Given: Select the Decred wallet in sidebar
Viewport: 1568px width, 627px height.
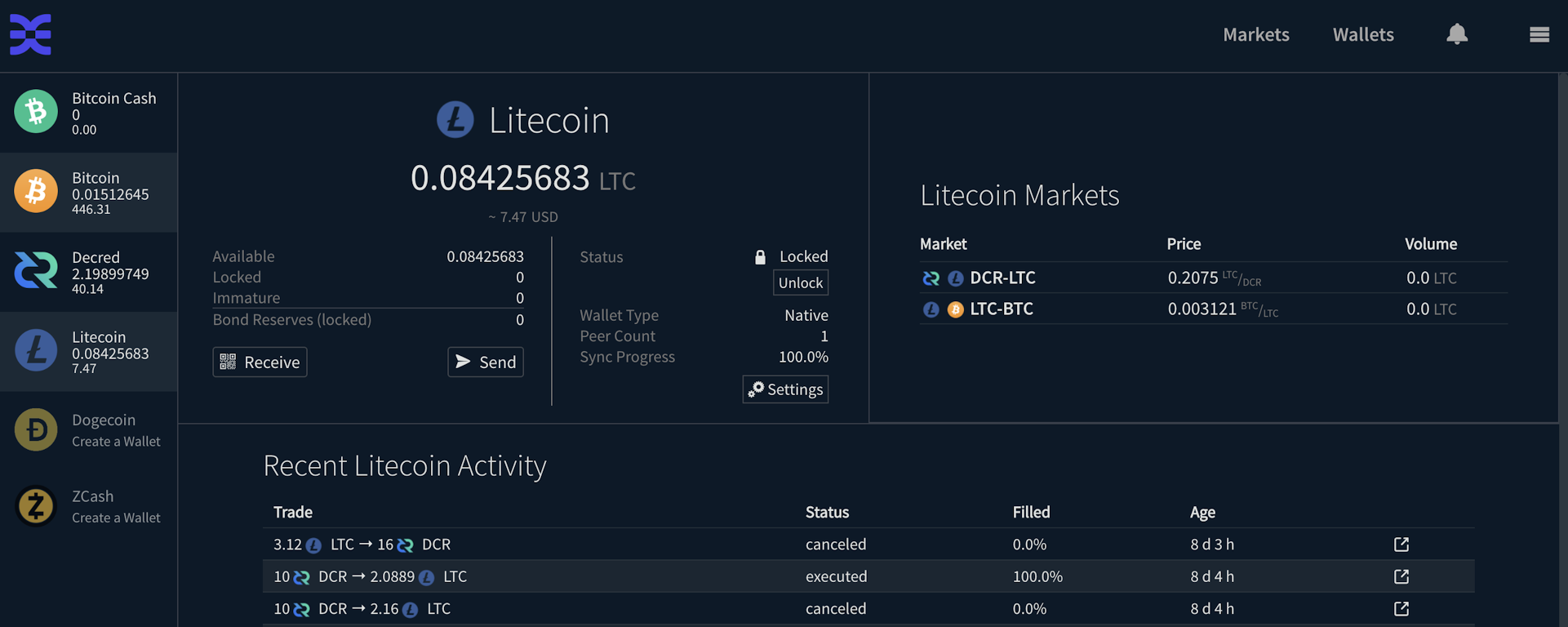Looking at the screenshot, I should (x=88, y=272).
